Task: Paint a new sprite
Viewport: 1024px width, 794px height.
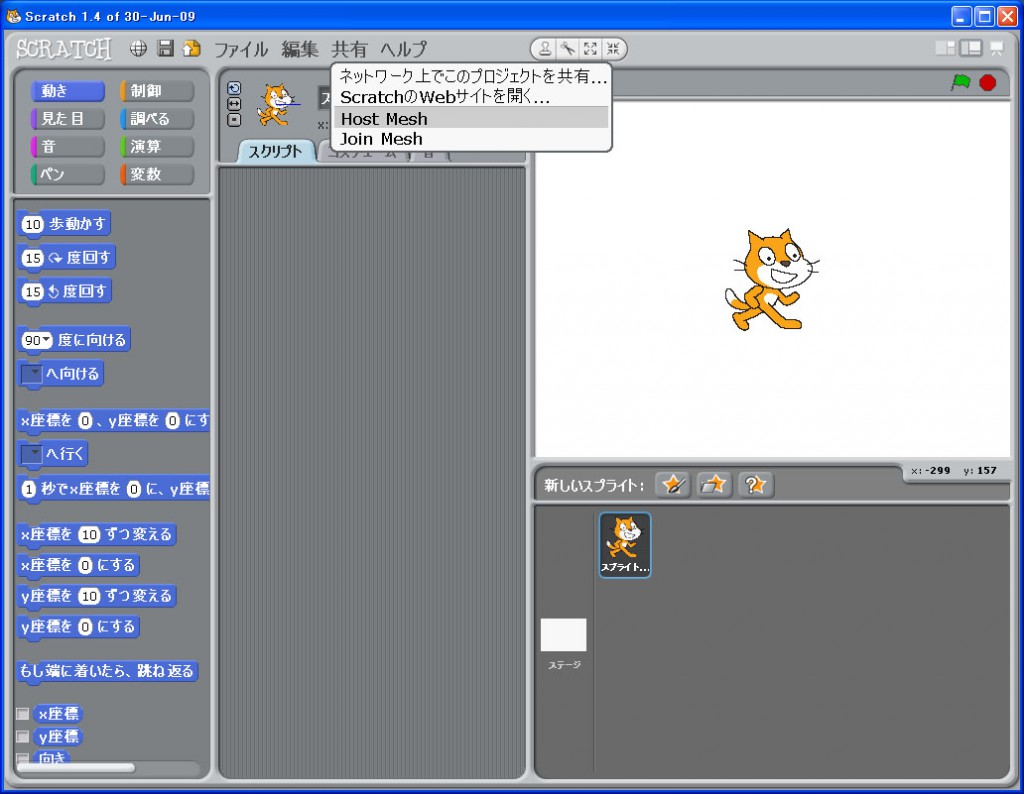Action: [673, 484]
